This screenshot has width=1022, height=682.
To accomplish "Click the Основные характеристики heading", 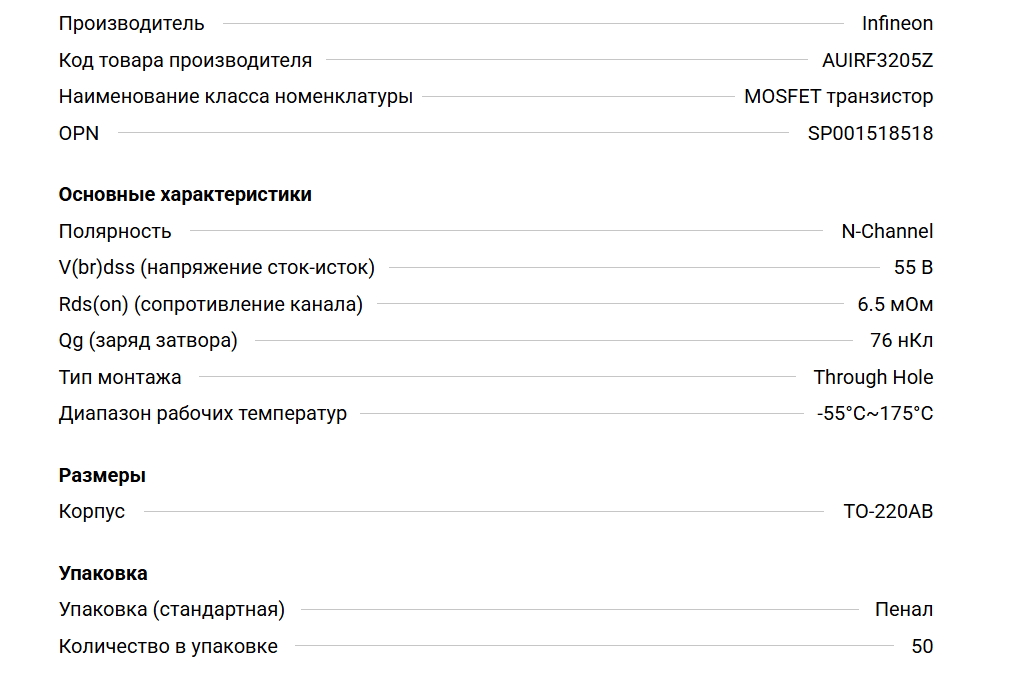I will coord(185,195).
